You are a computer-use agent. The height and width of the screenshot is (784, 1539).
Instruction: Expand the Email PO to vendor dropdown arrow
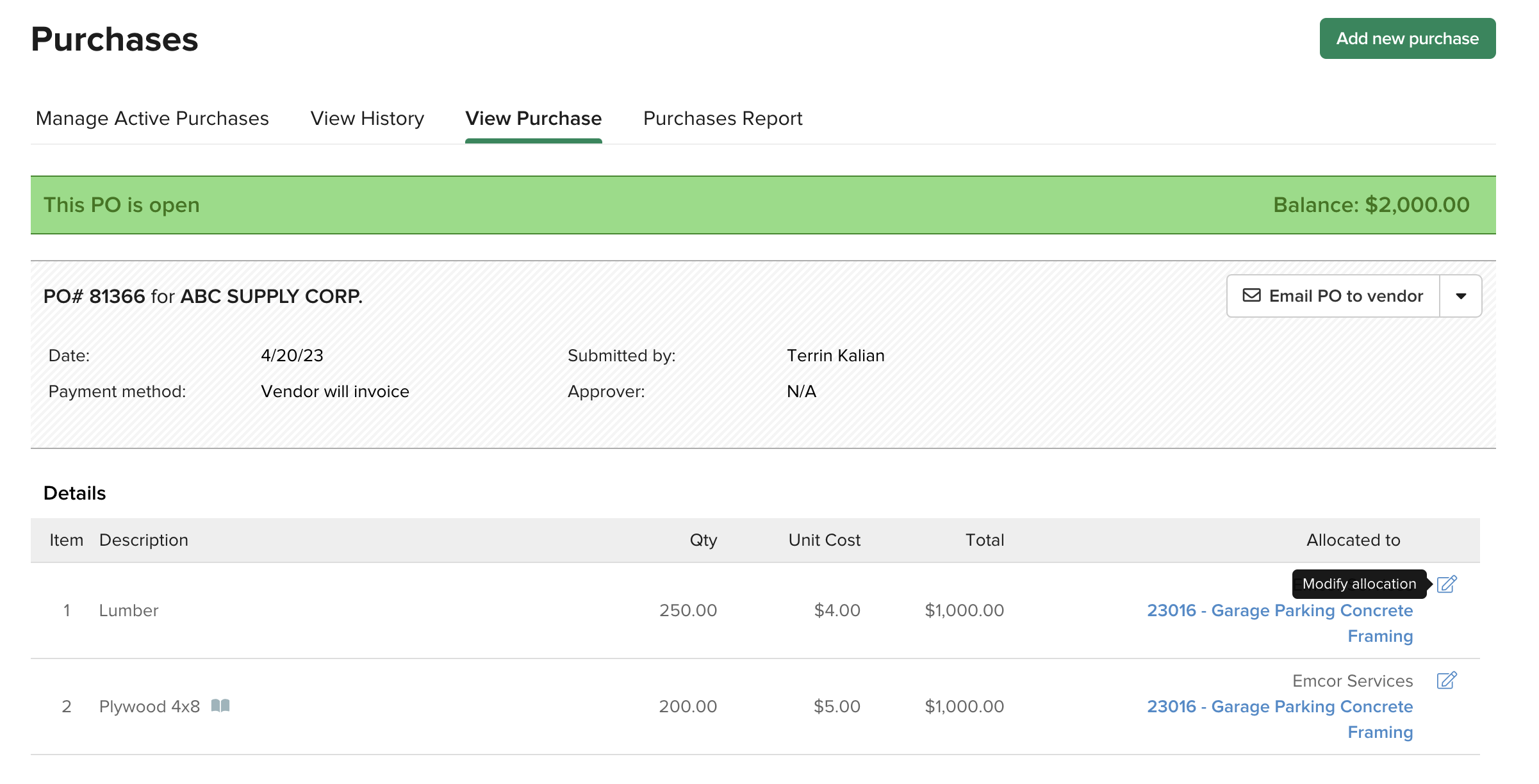1461,296
